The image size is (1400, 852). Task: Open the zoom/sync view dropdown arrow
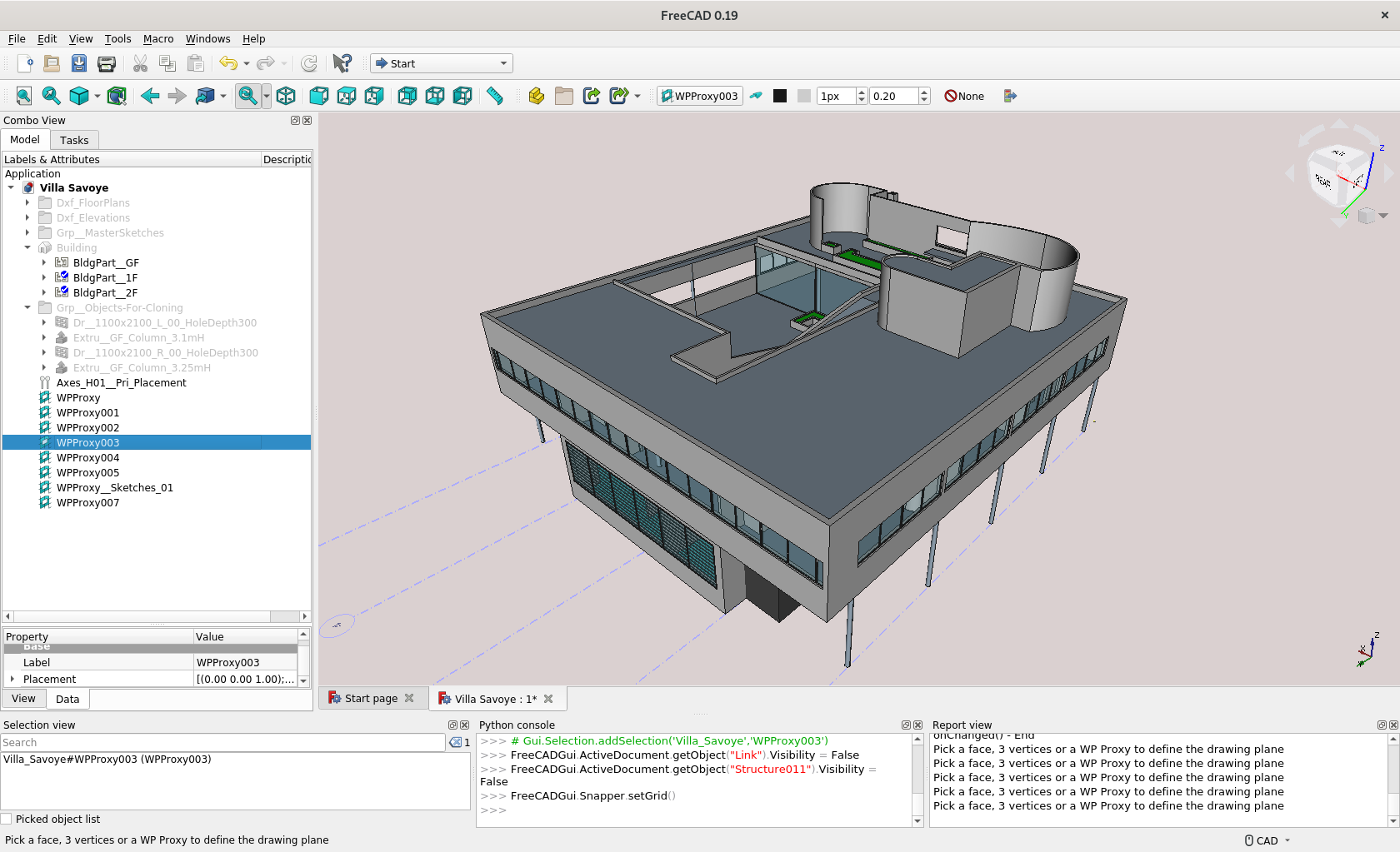point(267,96)
